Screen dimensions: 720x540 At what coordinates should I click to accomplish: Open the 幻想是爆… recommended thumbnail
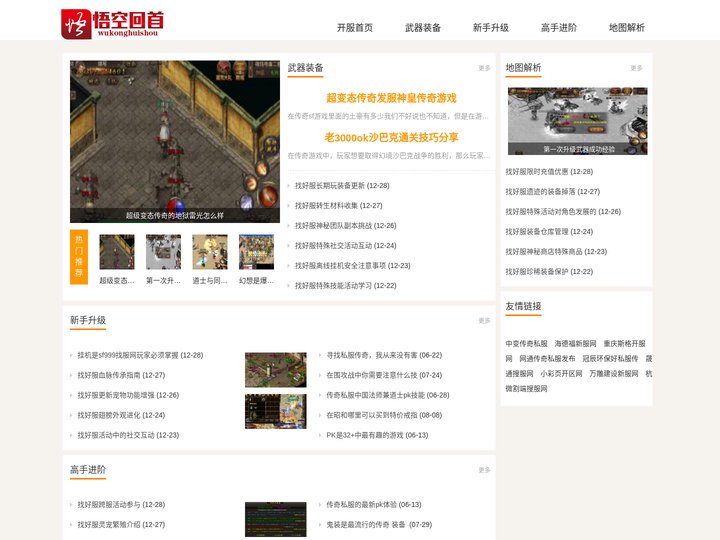click(x=256, y=259)
